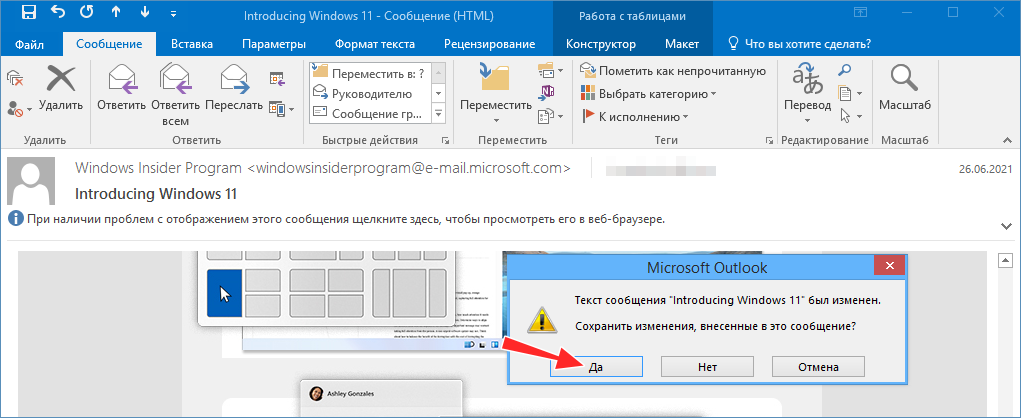Close the Microsoft Outlook dialog
The image size is (1021, 418).
click(x=888, y=266)
